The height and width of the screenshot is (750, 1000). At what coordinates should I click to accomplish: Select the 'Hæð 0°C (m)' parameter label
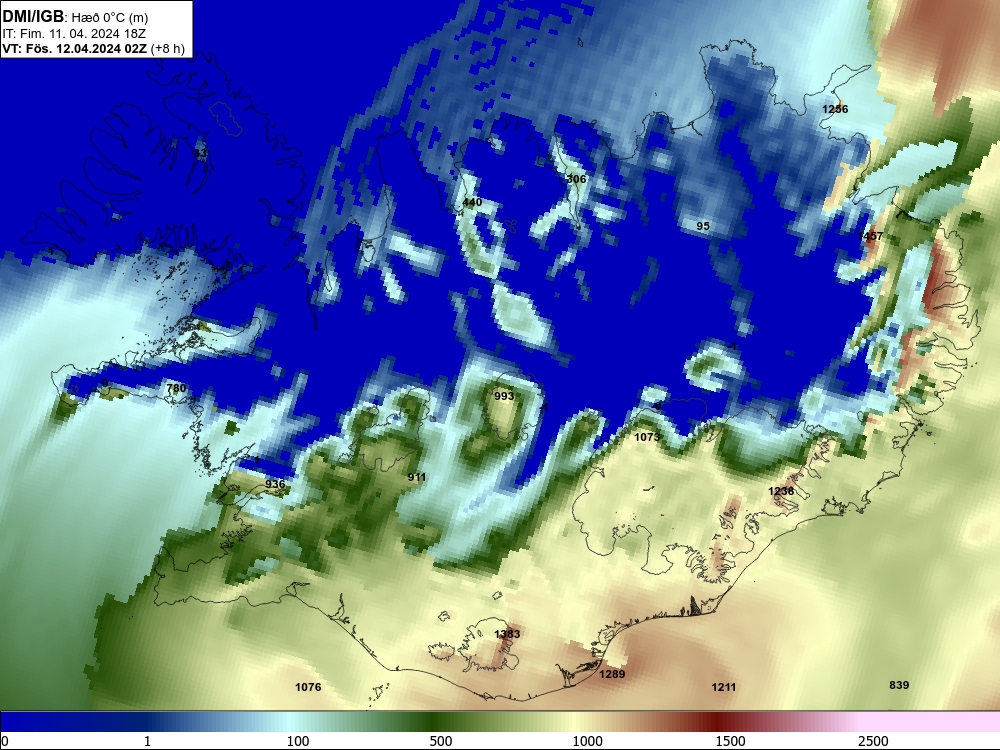pos(109,18)
